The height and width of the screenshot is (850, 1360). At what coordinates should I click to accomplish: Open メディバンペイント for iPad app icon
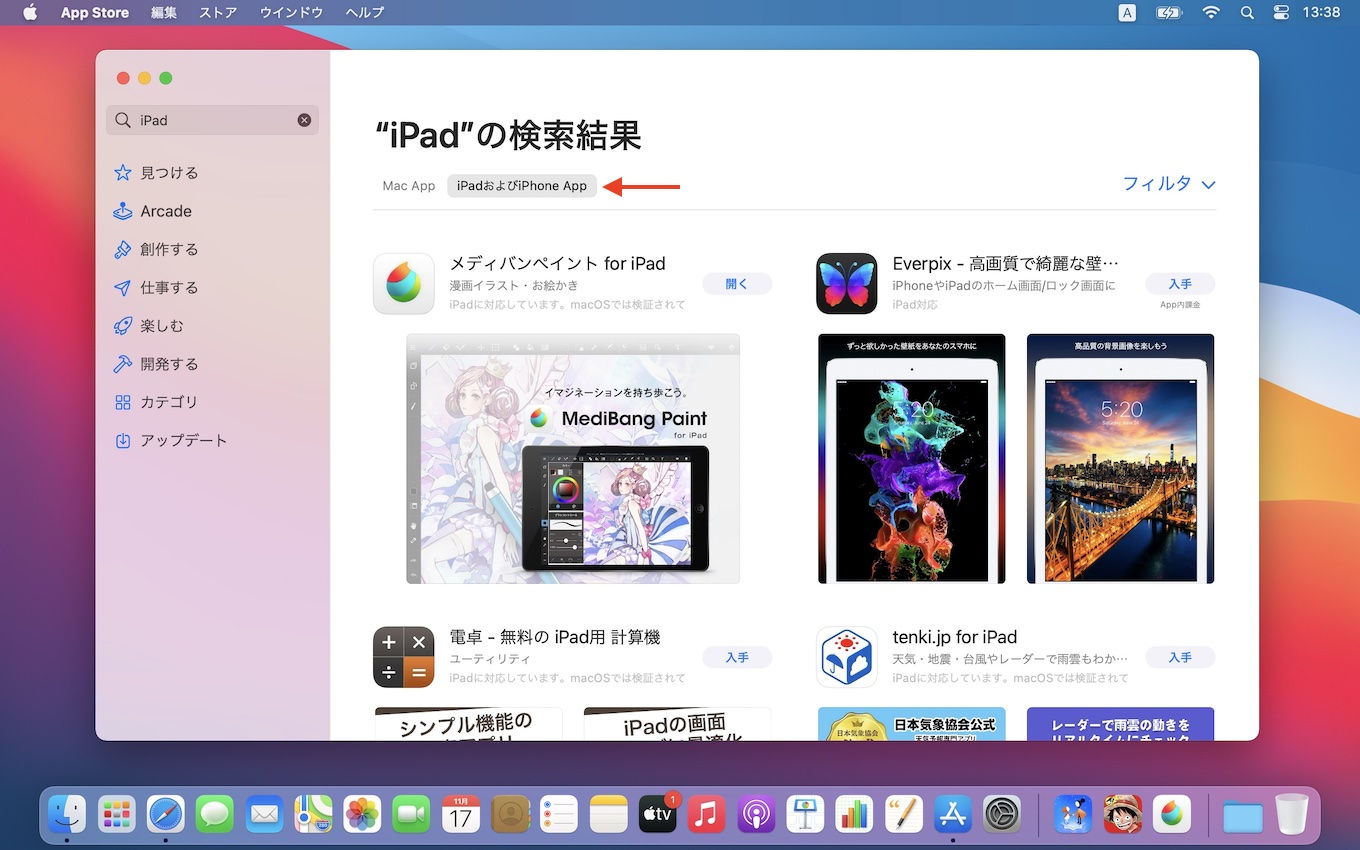[404, 283]
